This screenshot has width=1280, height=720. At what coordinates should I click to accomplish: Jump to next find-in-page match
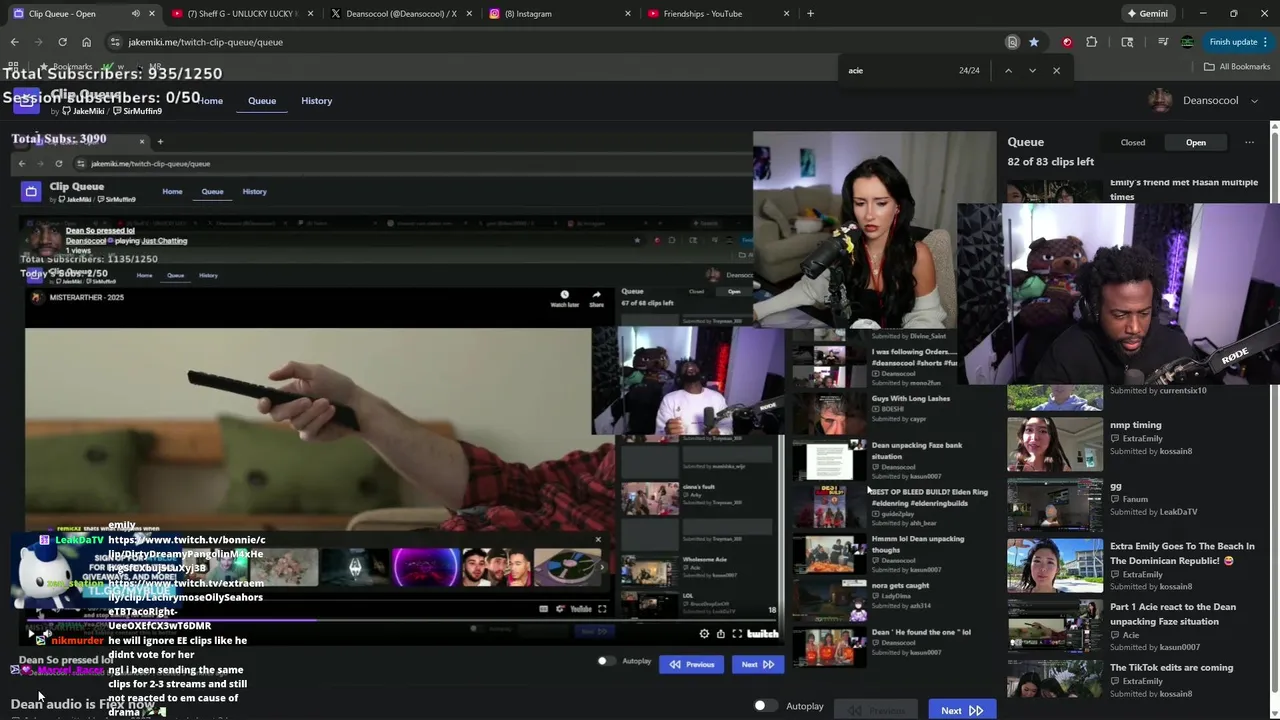(x=1032, y=70)
